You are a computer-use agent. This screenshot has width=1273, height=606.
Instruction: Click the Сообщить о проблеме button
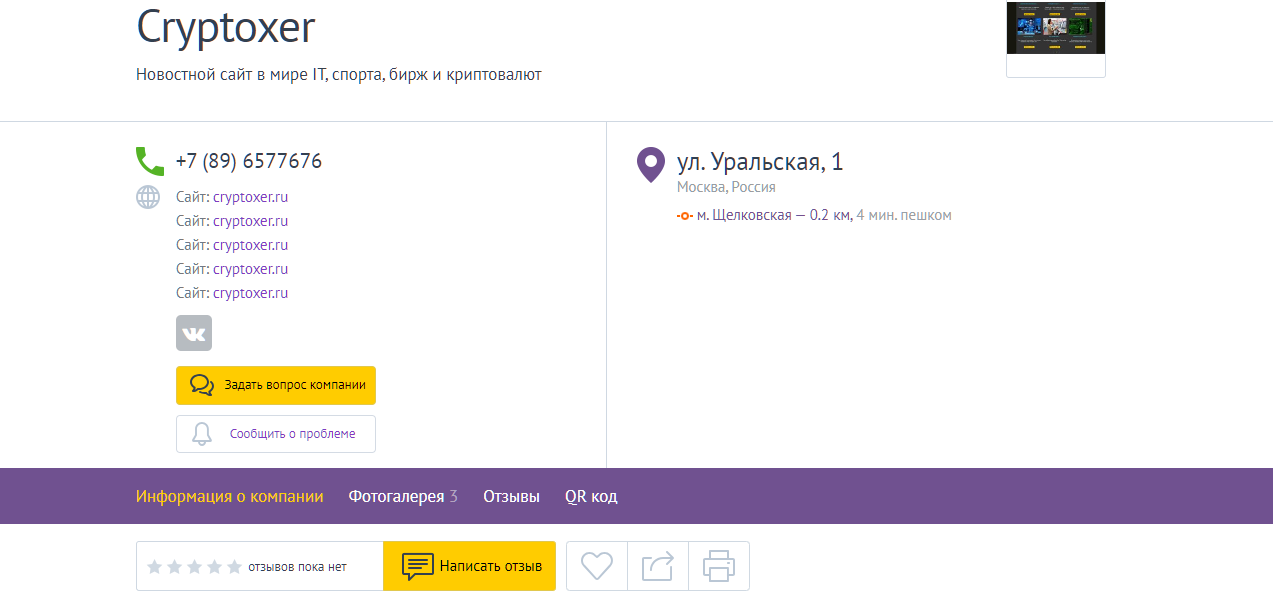(x=275, y=433)
